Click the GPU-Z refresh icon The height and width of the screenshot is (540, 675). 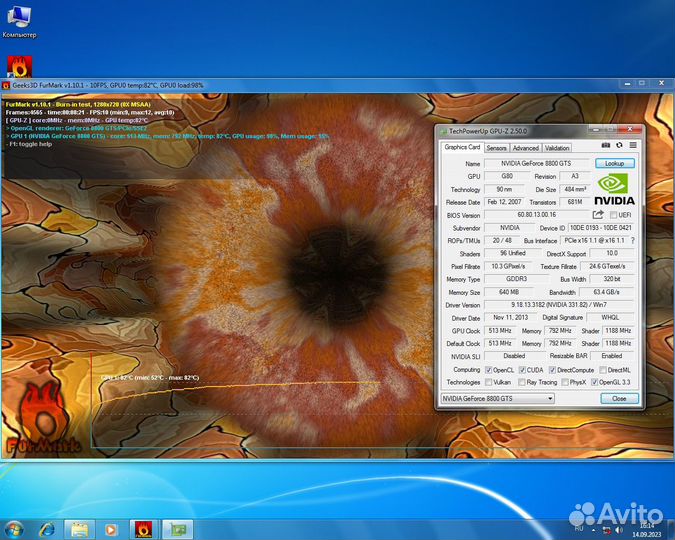(619, 146)
